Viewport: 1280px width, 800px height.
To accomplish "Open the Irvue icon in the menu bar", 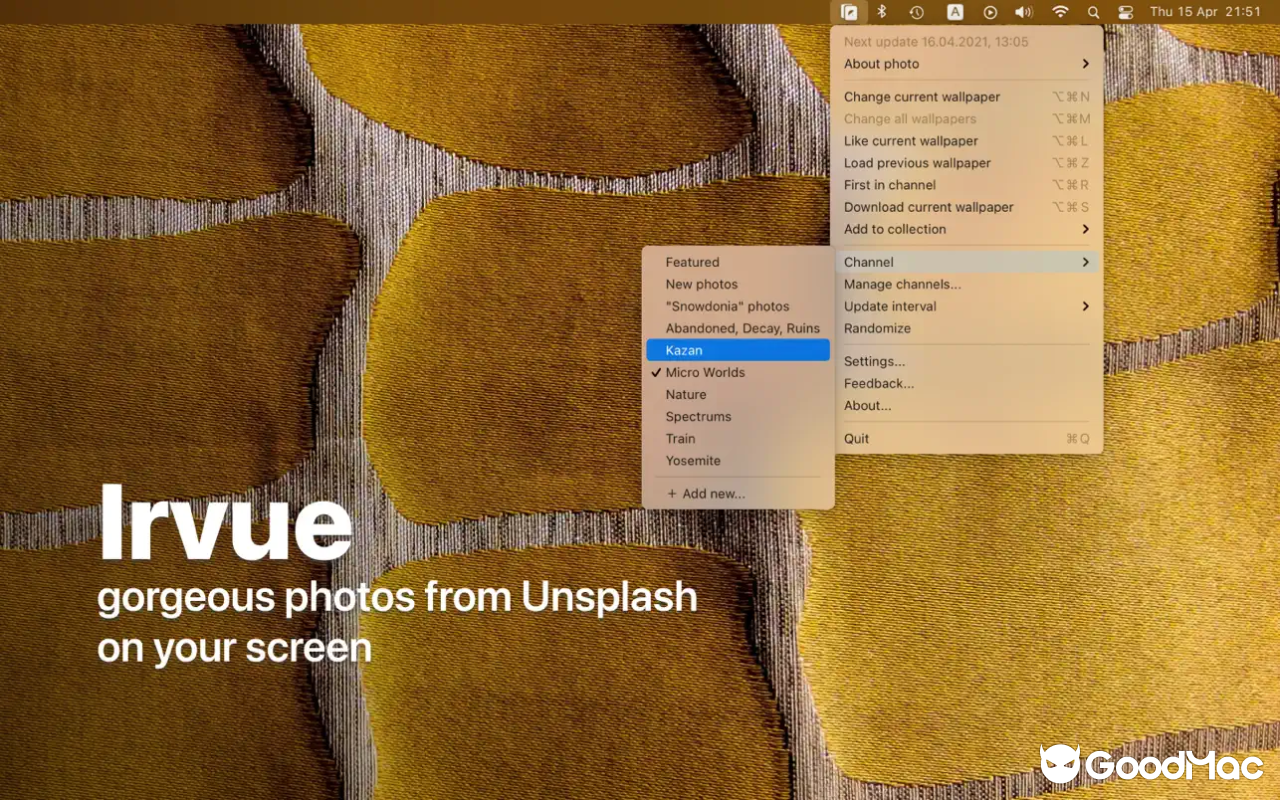I will point(850,12).
